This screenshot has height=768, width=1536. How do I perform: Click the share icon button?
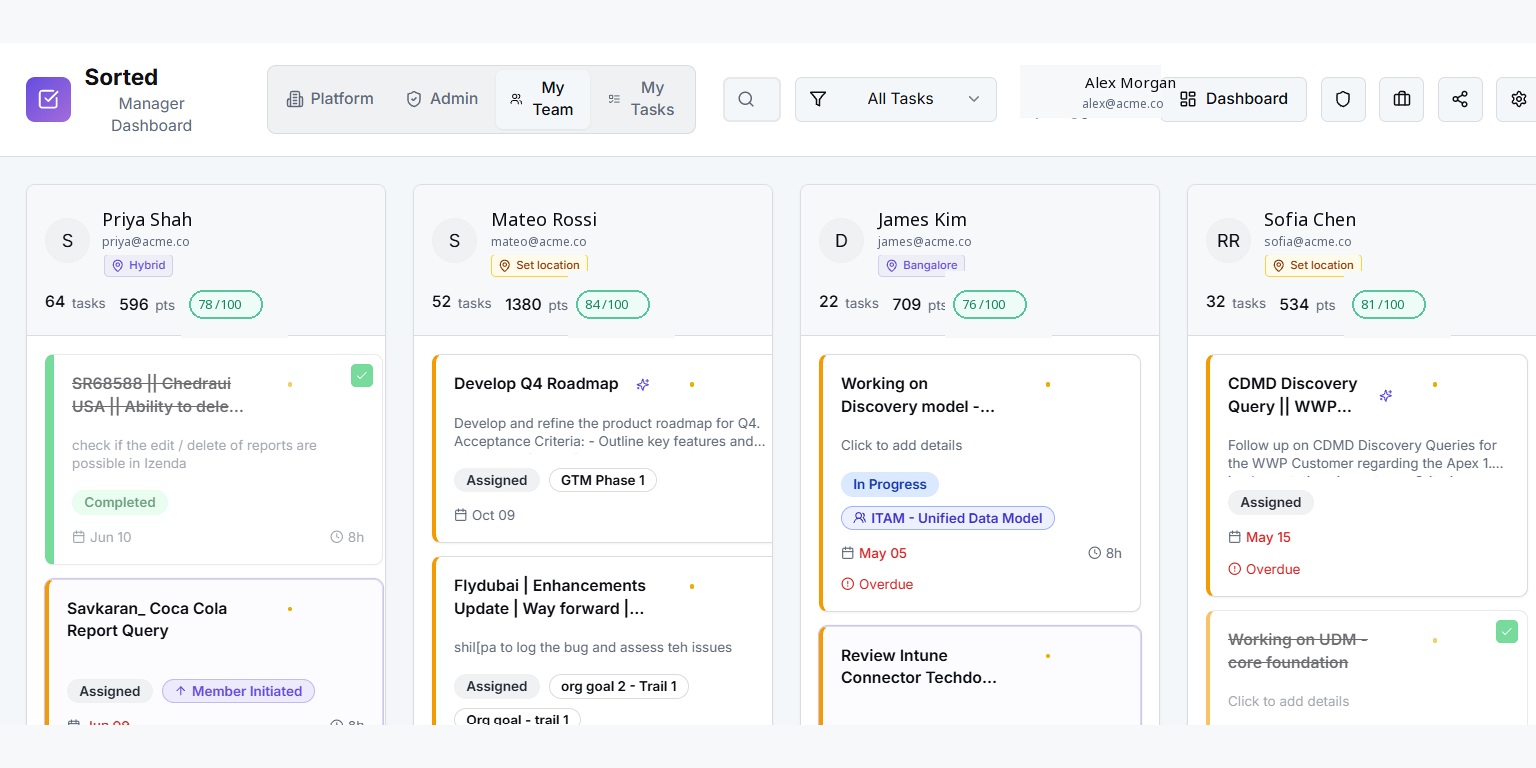pyautogui.click(x=1460, y=99)
